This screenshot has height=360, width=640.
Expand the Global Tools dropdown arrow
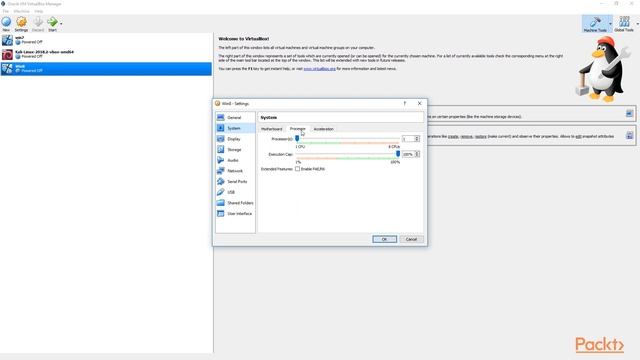tap(638, 24)
